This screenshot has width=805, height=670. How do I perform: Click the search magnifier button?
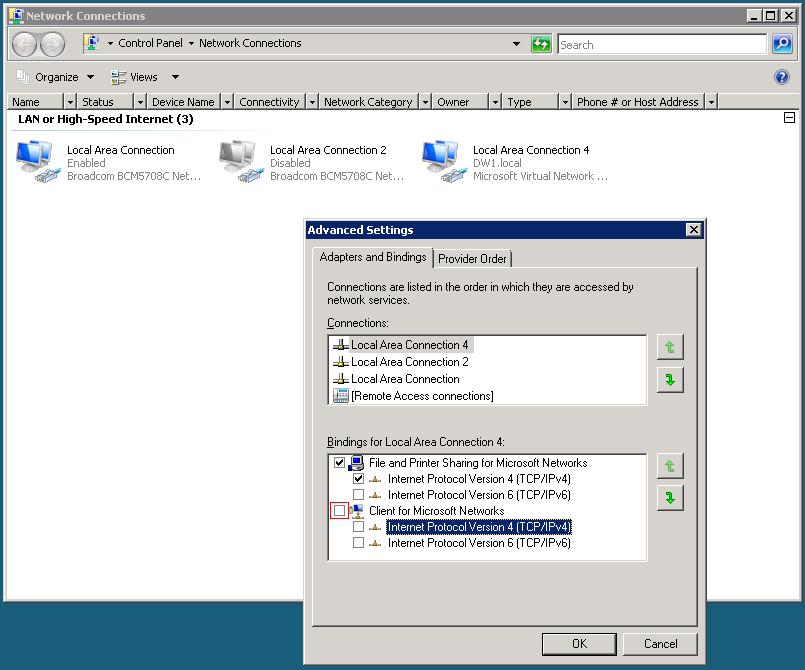pyautogui.click(x=782, y=44)
